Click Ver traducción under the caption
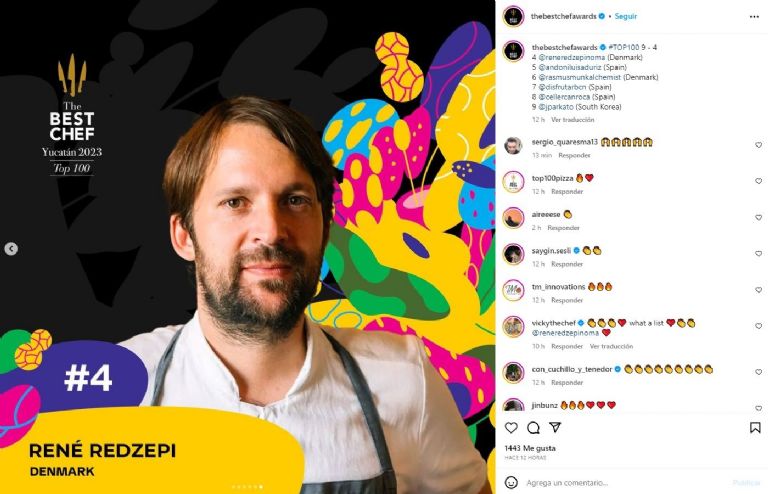768x494 pixels. 573,119
